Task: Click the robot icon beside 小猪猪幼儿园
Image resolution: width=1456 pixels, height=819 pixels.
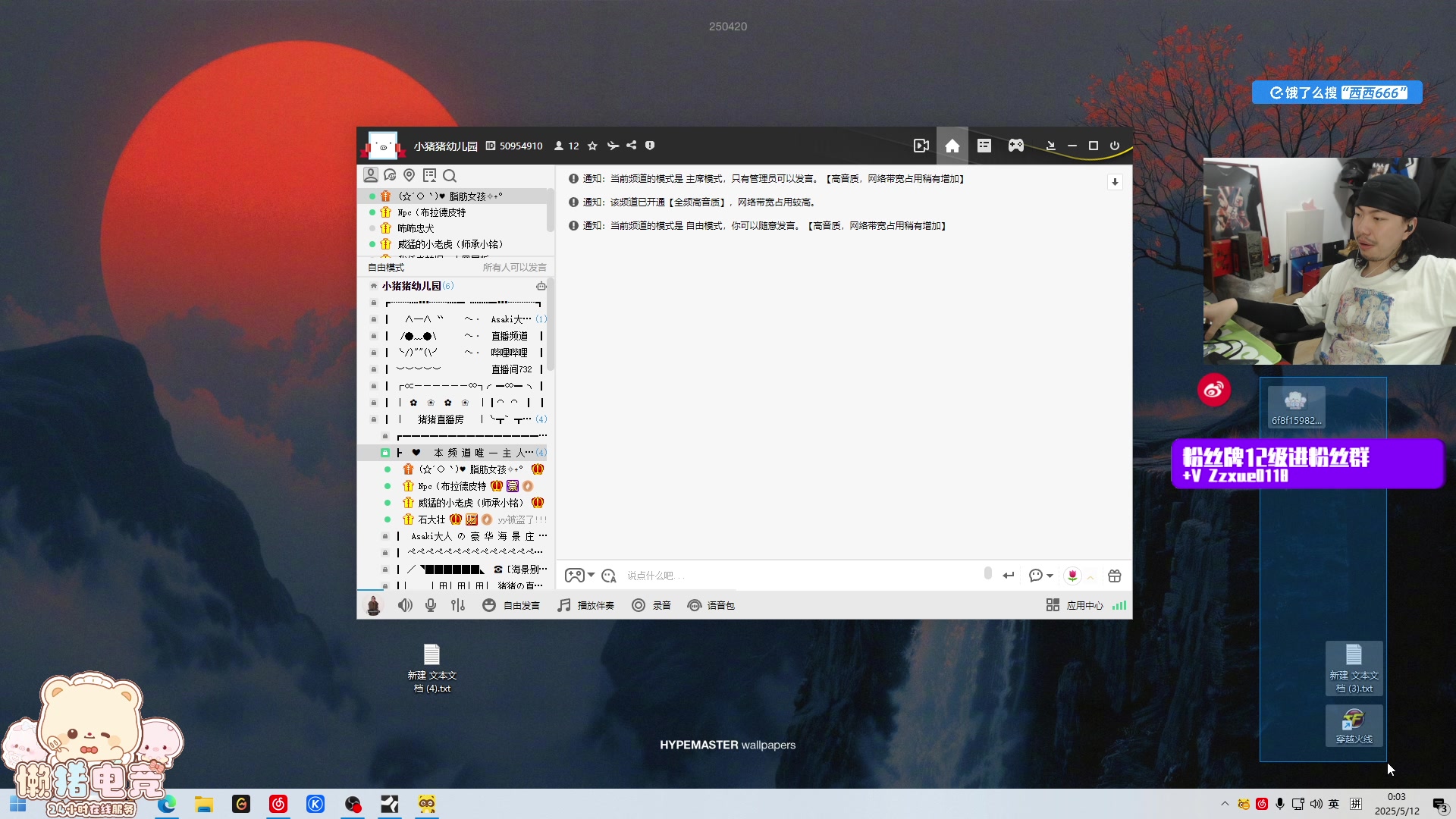Action: 541,286
